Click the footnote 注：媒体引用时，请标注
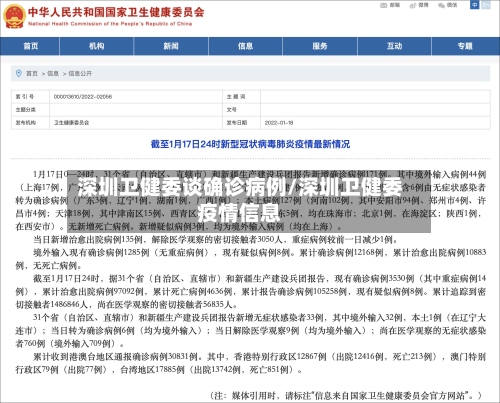 (346, 396)
